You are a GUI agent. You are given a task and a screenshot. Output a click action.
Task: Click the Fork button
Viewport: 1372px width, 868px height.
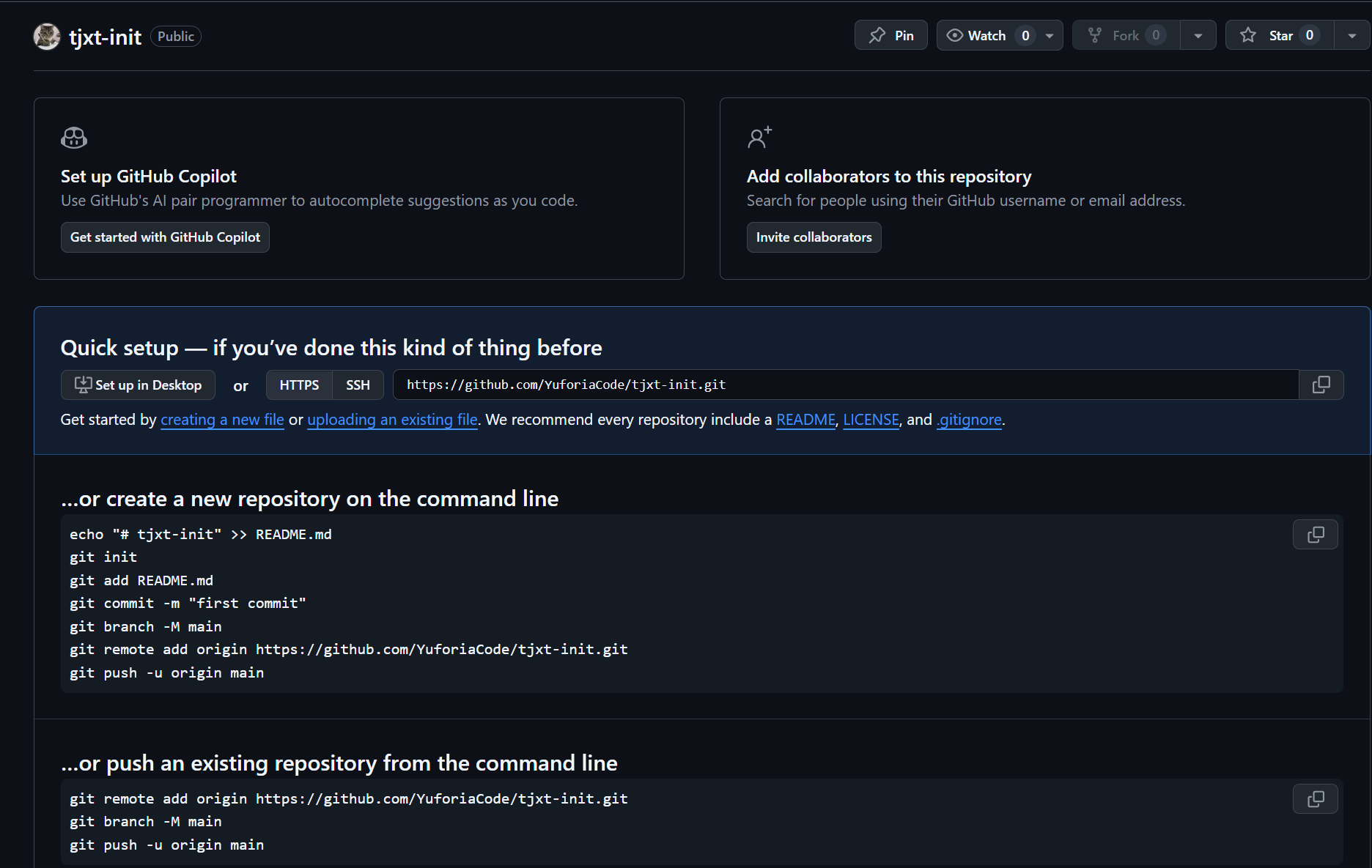tap(1126, 35)
